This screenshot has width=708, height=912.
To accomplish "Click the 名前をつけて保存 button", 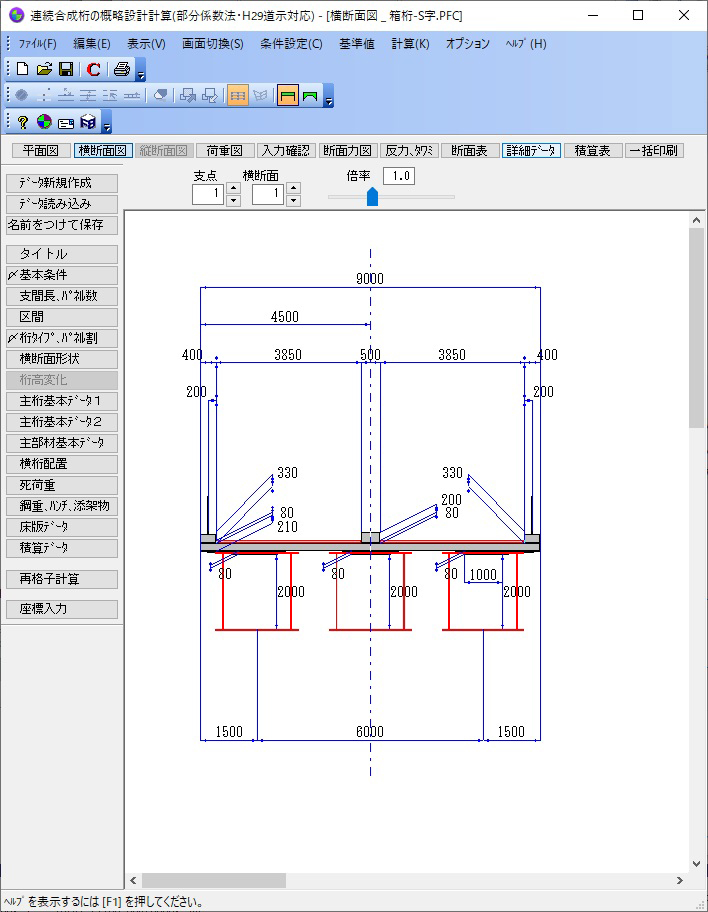I will (62, 225).
